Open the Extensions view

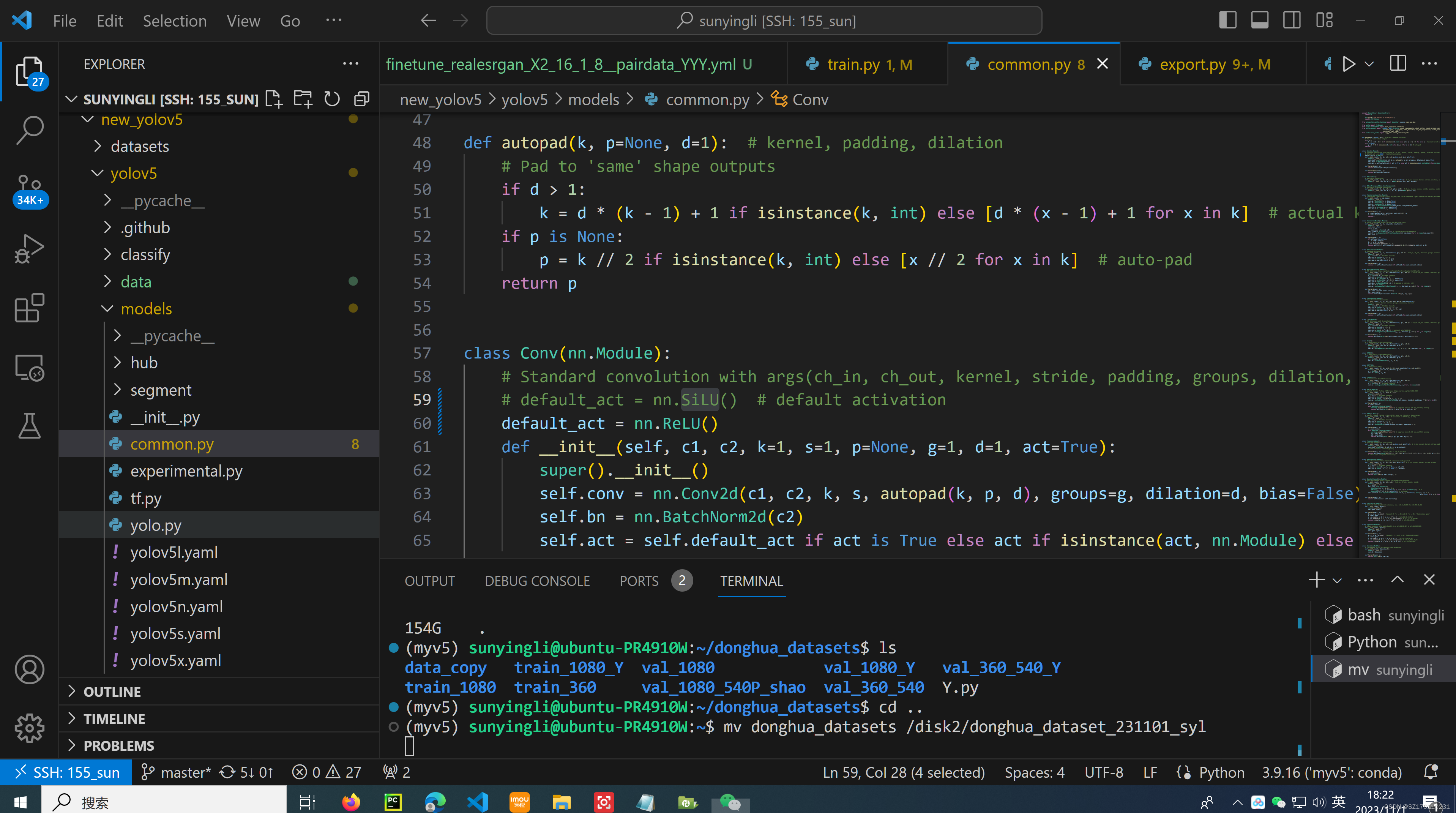pyautogui.click(x=29, y=308)
